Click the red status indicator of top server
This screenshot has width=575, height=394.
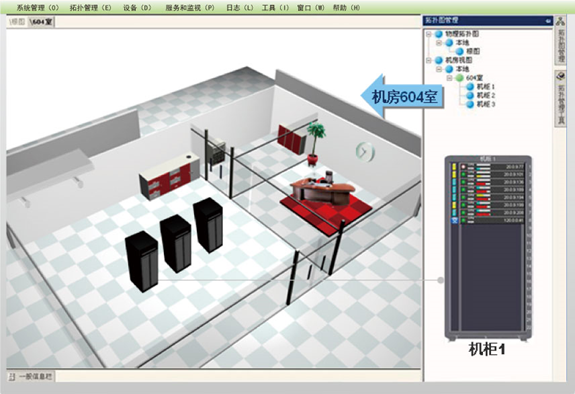coord(464,167)
